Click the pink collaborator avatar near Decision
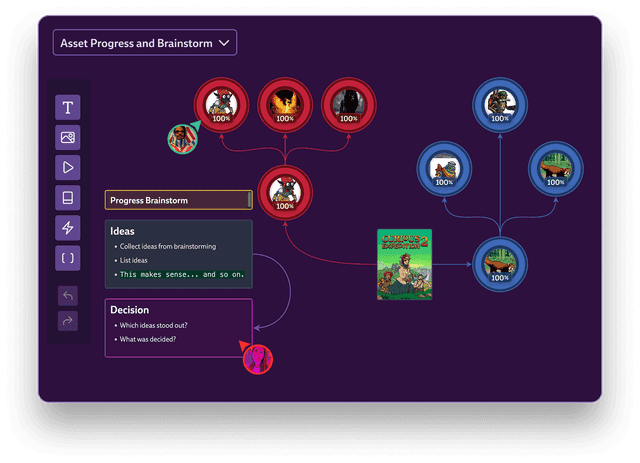640x463 pixels. click(x=258, y=357)
